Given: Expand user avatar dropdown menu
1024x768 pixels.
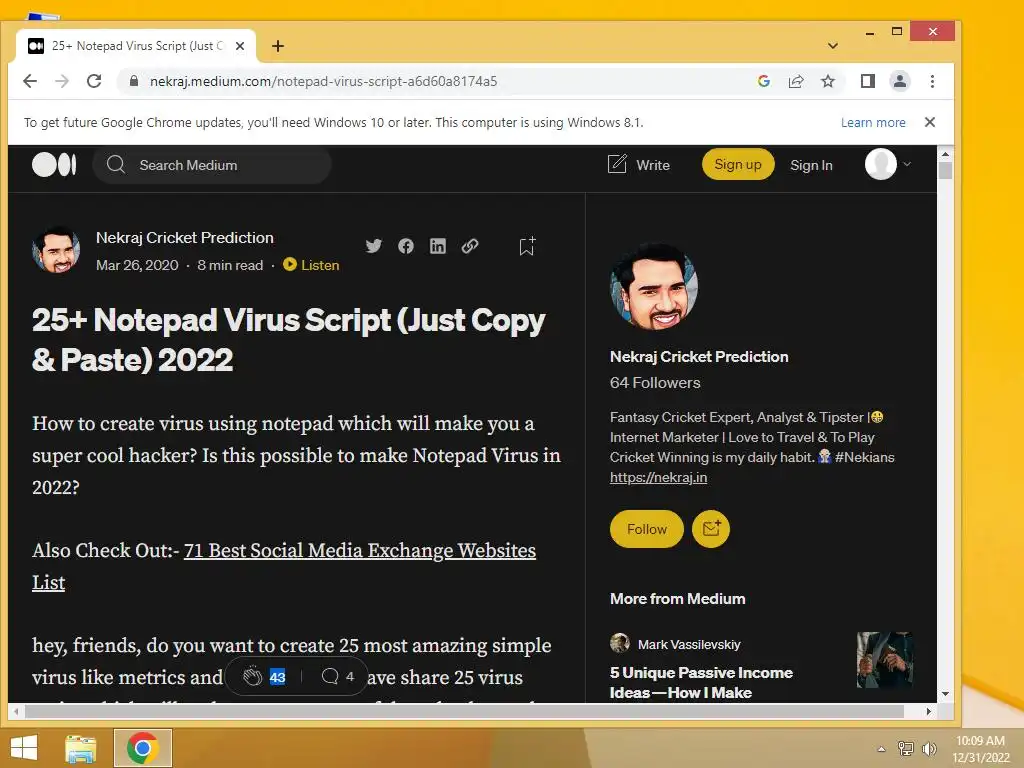Looking at the screenshot, I should click(x=907, y=165).
